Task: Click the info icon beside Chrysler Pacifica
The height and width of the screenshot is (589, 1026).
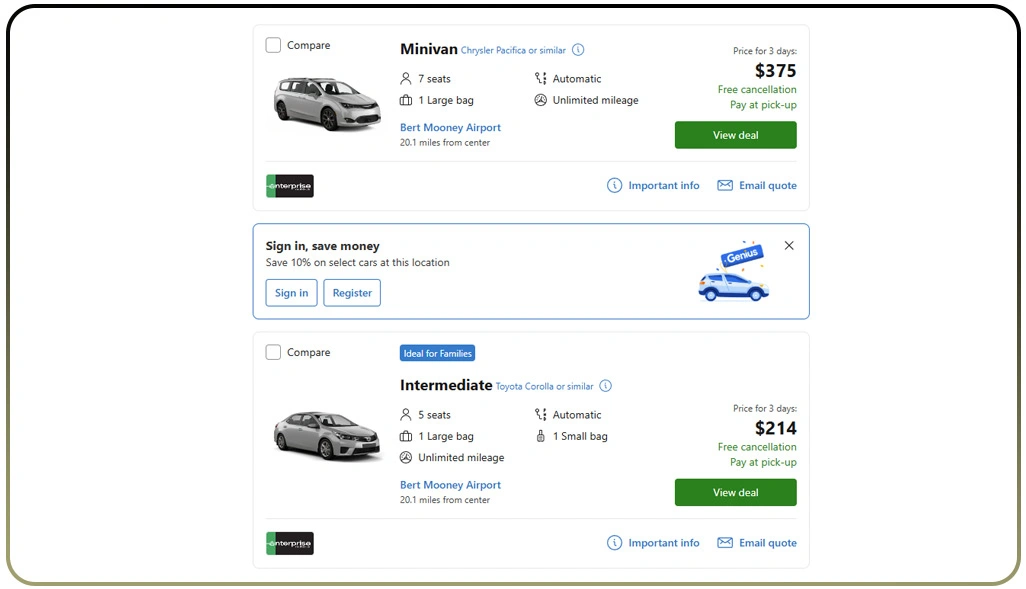Action: (x=578, y=49)
